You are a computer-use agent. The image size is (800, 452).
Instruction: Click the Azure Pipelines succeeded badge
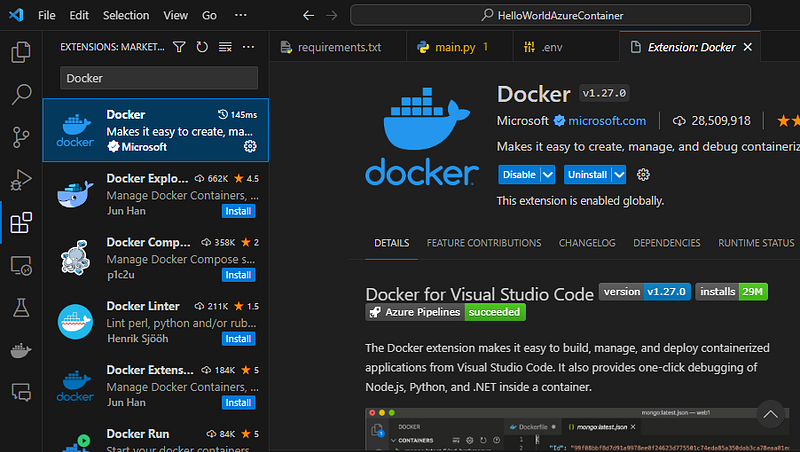[x=445, y=312]
